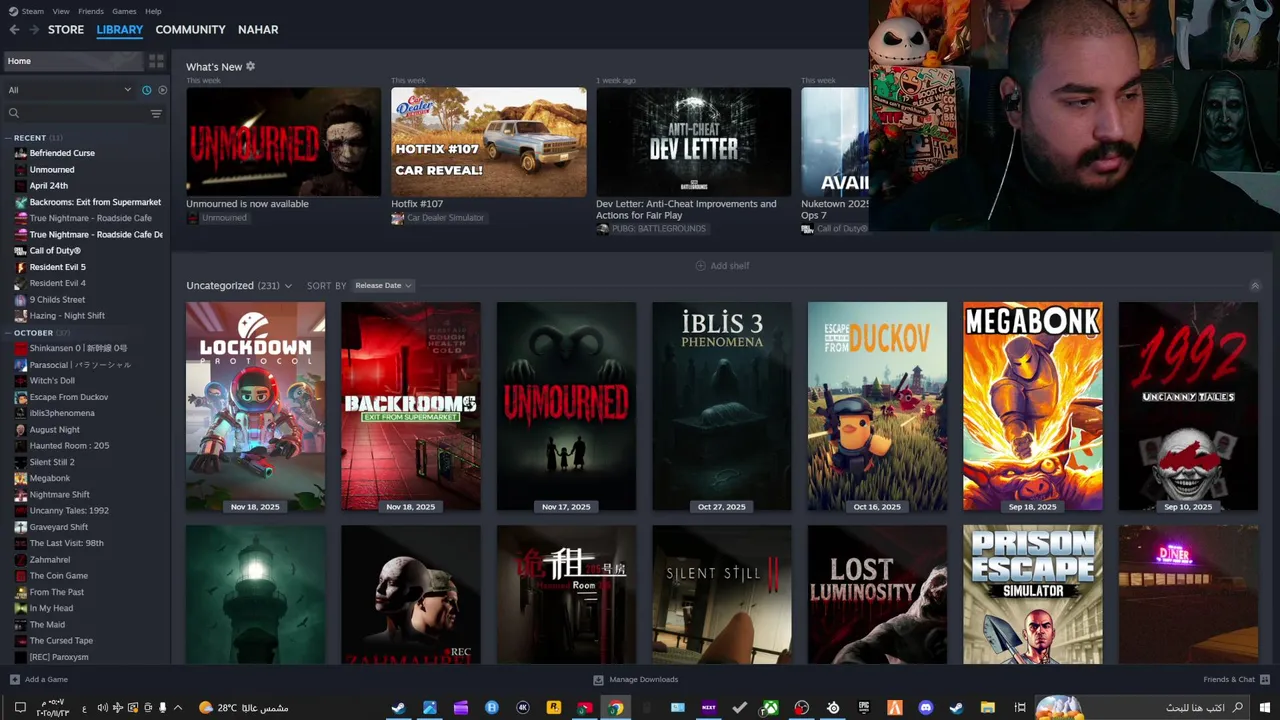The width and height of the screenshot is (1280, 720).
Task: Open the Steam menu
Action: [27, 11]
